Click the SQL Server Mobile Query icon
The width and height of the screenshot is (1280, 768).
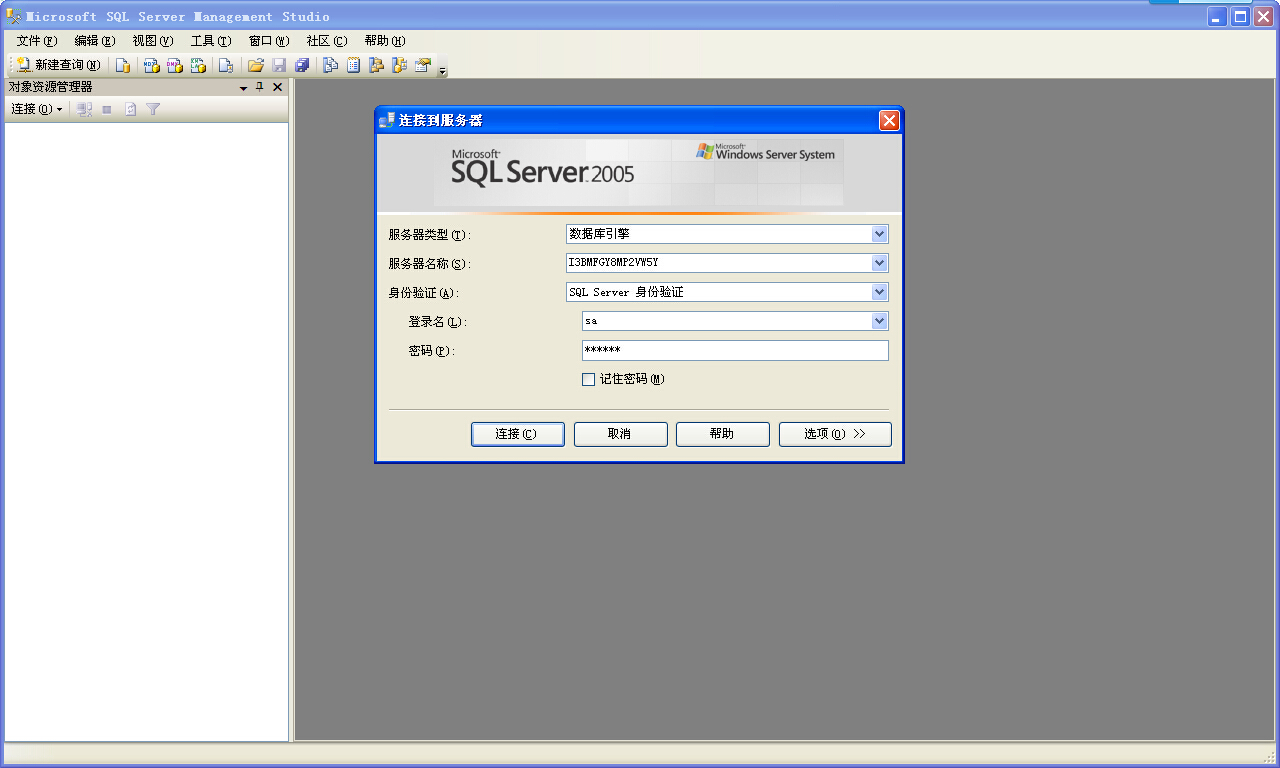(x=226, y=65)
